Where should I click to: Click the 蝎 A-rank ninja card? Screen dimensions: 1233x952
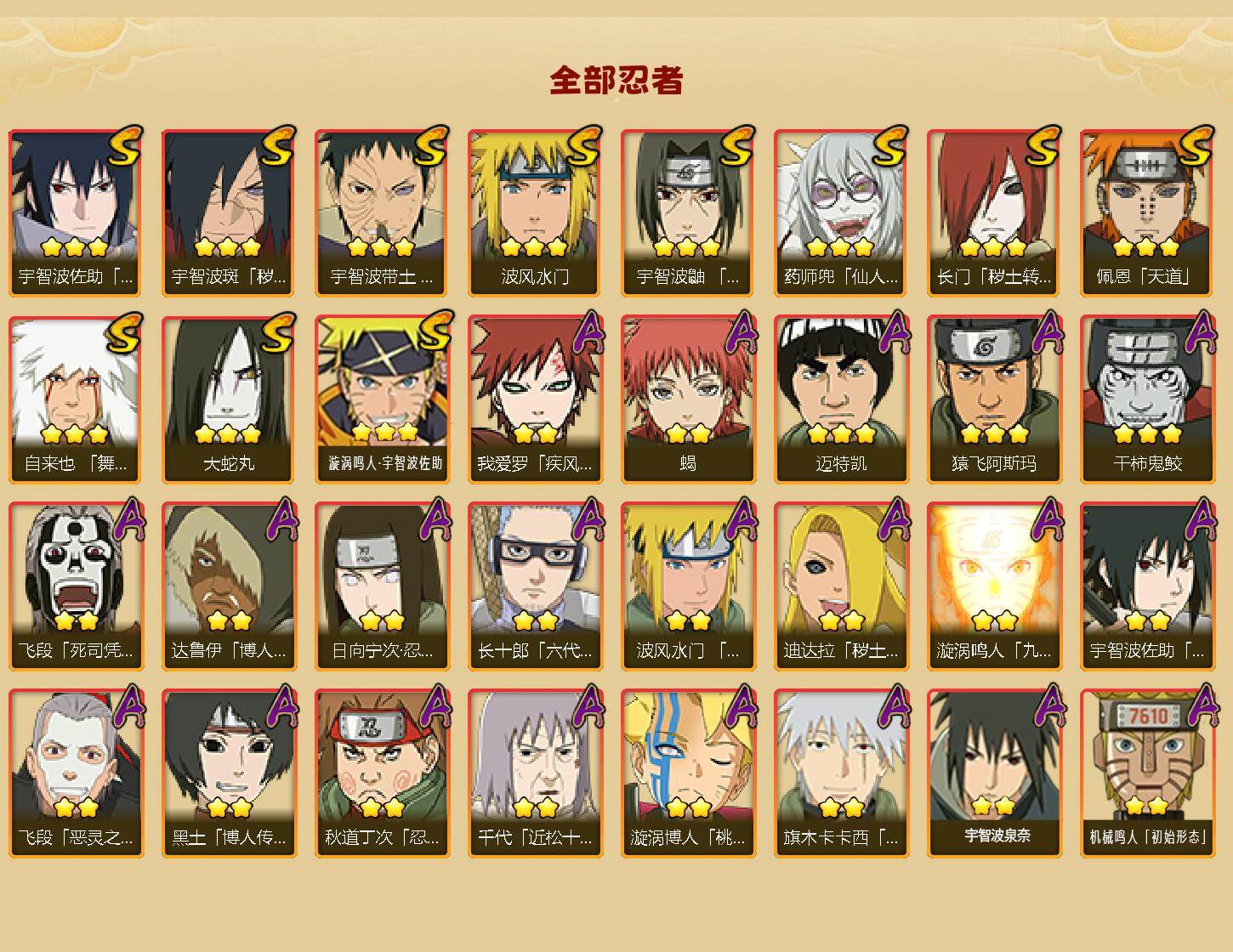coord(688,399)
